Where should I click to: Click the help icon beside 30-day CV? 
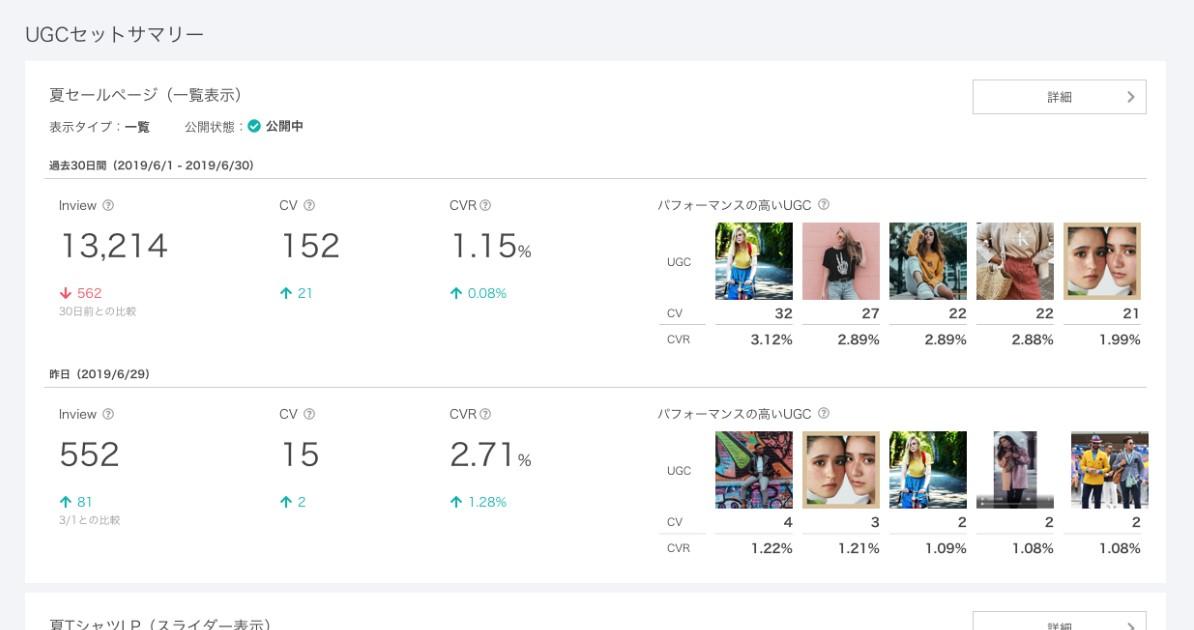tap(309, 206)
